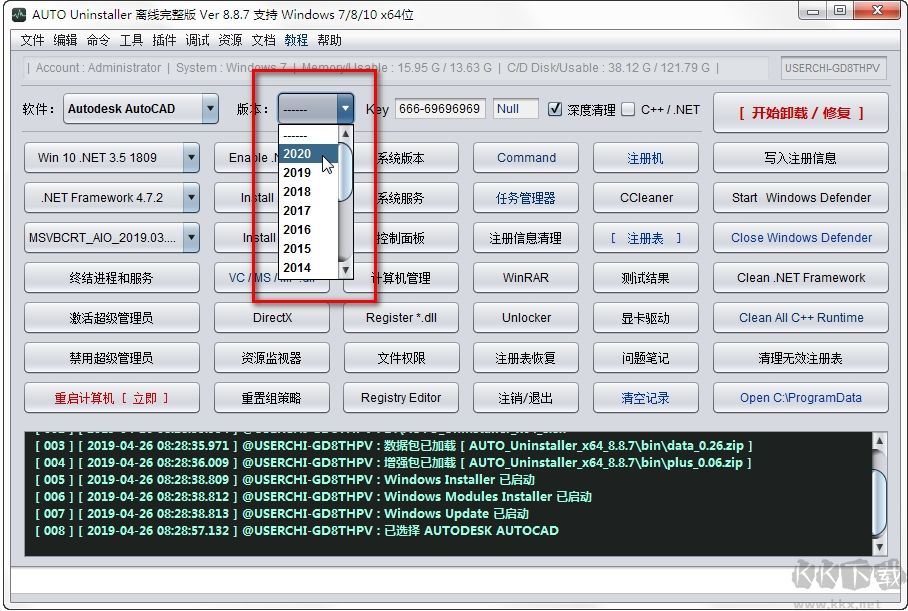Launch the Command tool
Image resolution: width=908 pixels, height=611 pixels.
pyautogui.click(x=525, y=157)
